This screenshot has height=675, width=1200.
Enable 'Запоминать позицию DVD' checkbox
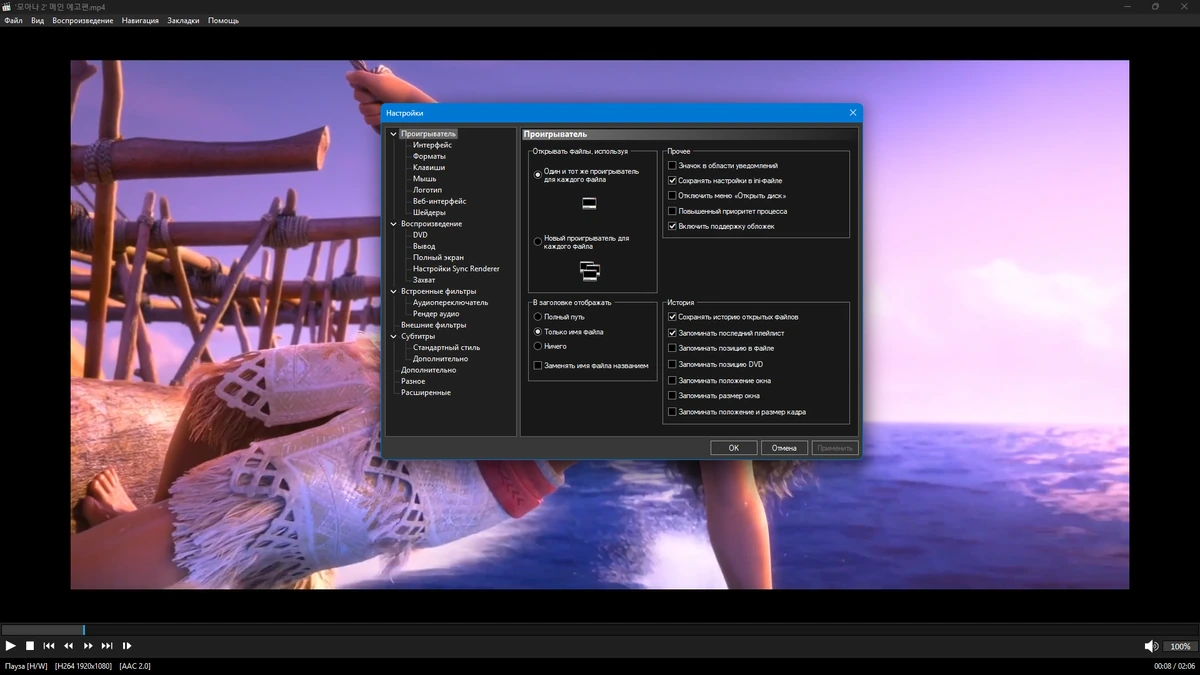point(672,364)
